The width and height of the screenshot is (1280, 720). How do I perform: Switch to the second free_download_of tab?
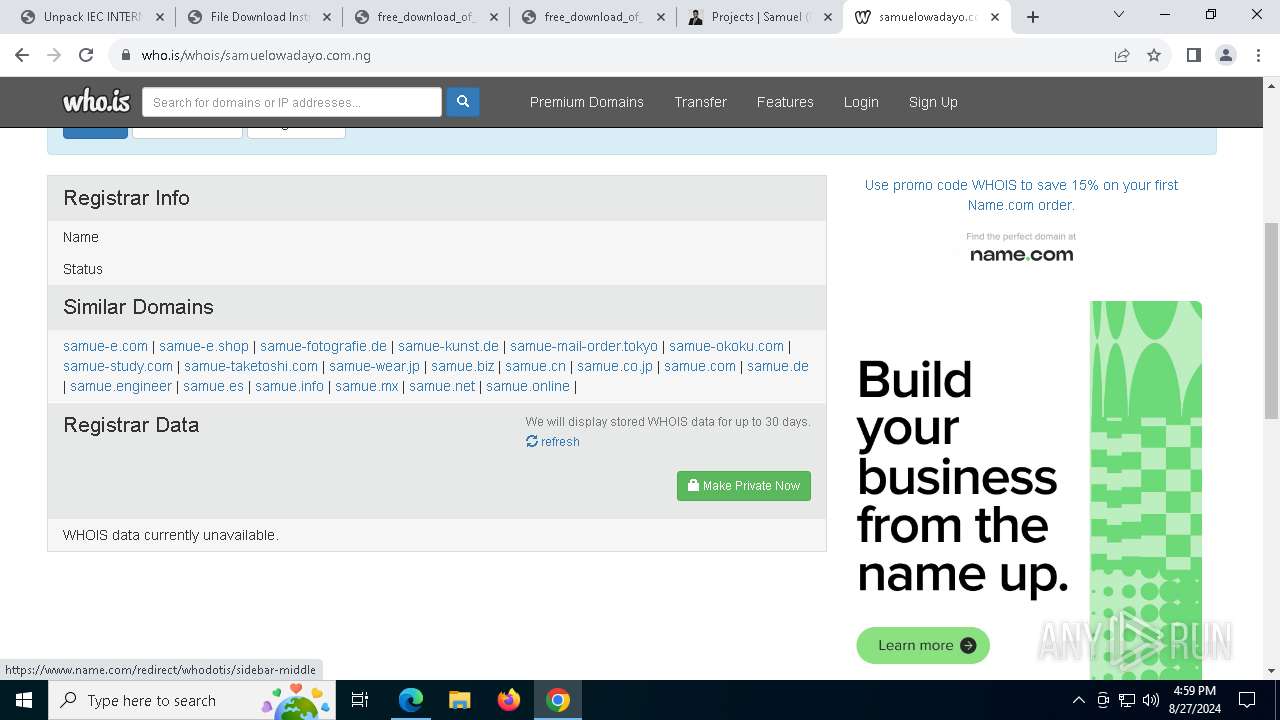(x=593, y=17)
